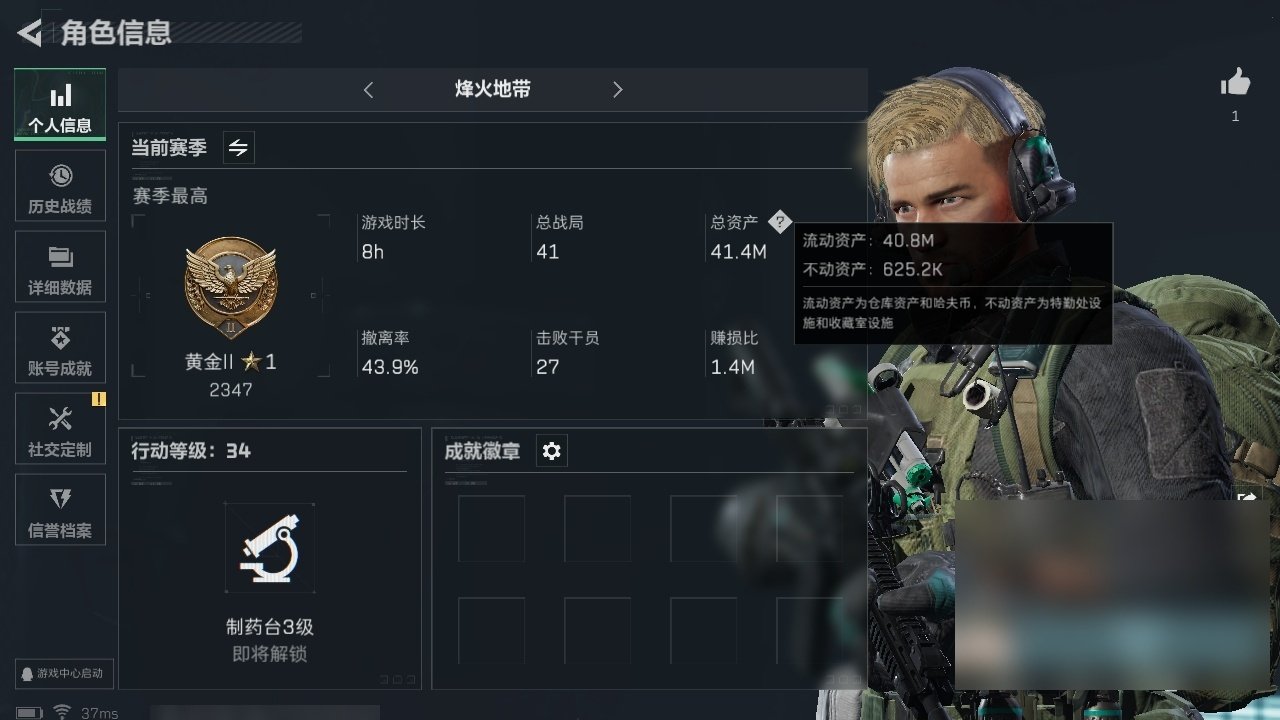
Task: Click the share arrow near character
Action: point(1247,497)
